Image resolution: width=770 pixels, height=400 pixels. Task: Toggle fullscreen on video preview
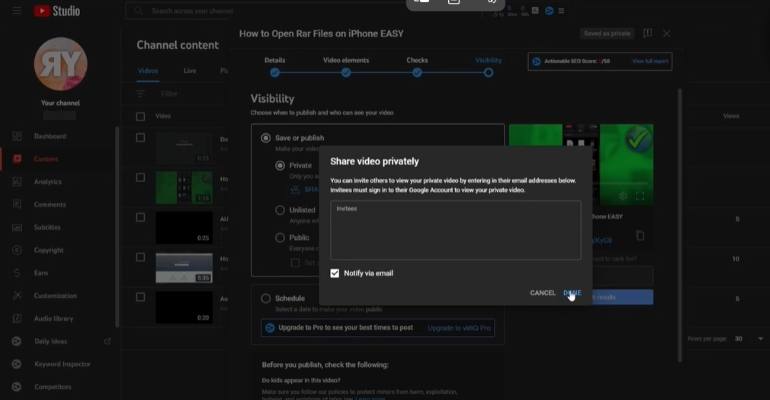(x=640, y=196)
